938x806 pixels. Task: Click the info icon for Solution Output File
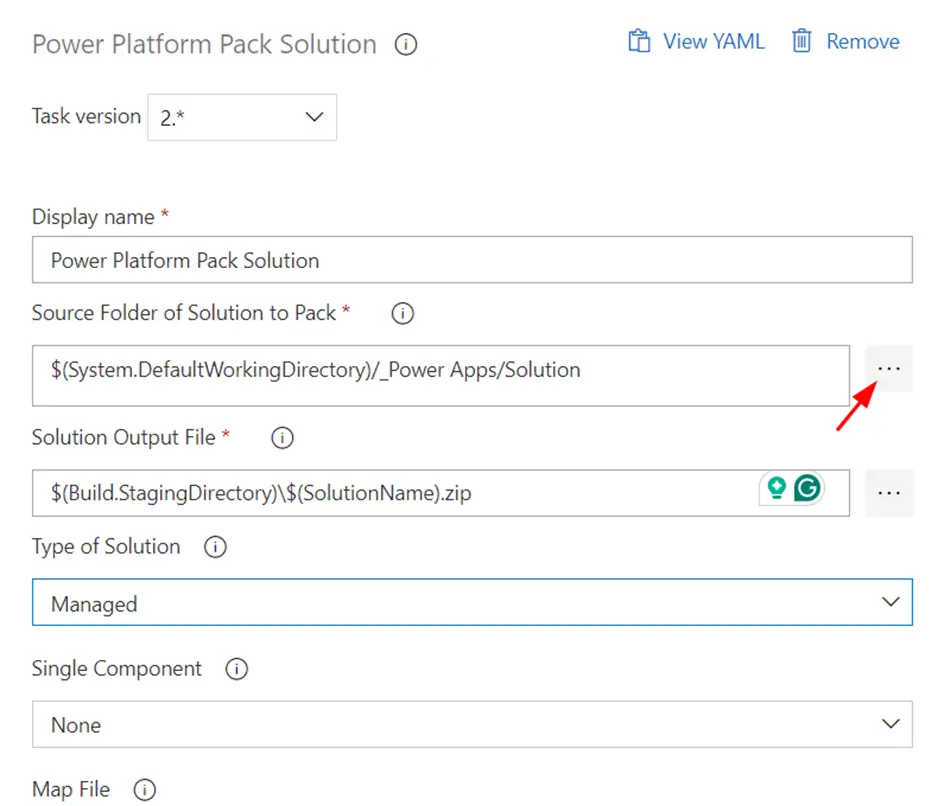282,437
